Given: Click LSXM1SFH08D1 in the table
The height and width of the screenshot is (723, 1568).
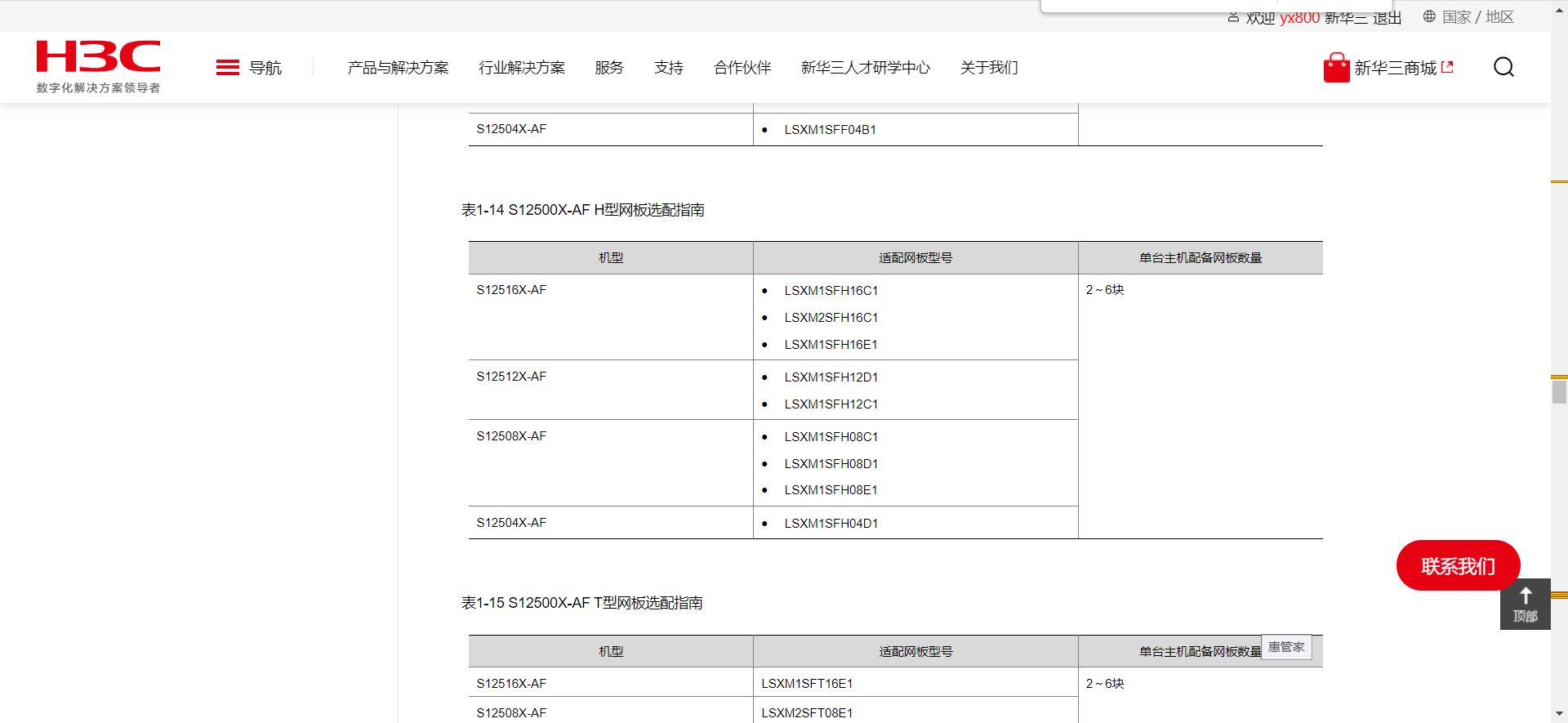Looking at the screenshot, I should pyautogui.click(x=831, y=464).
